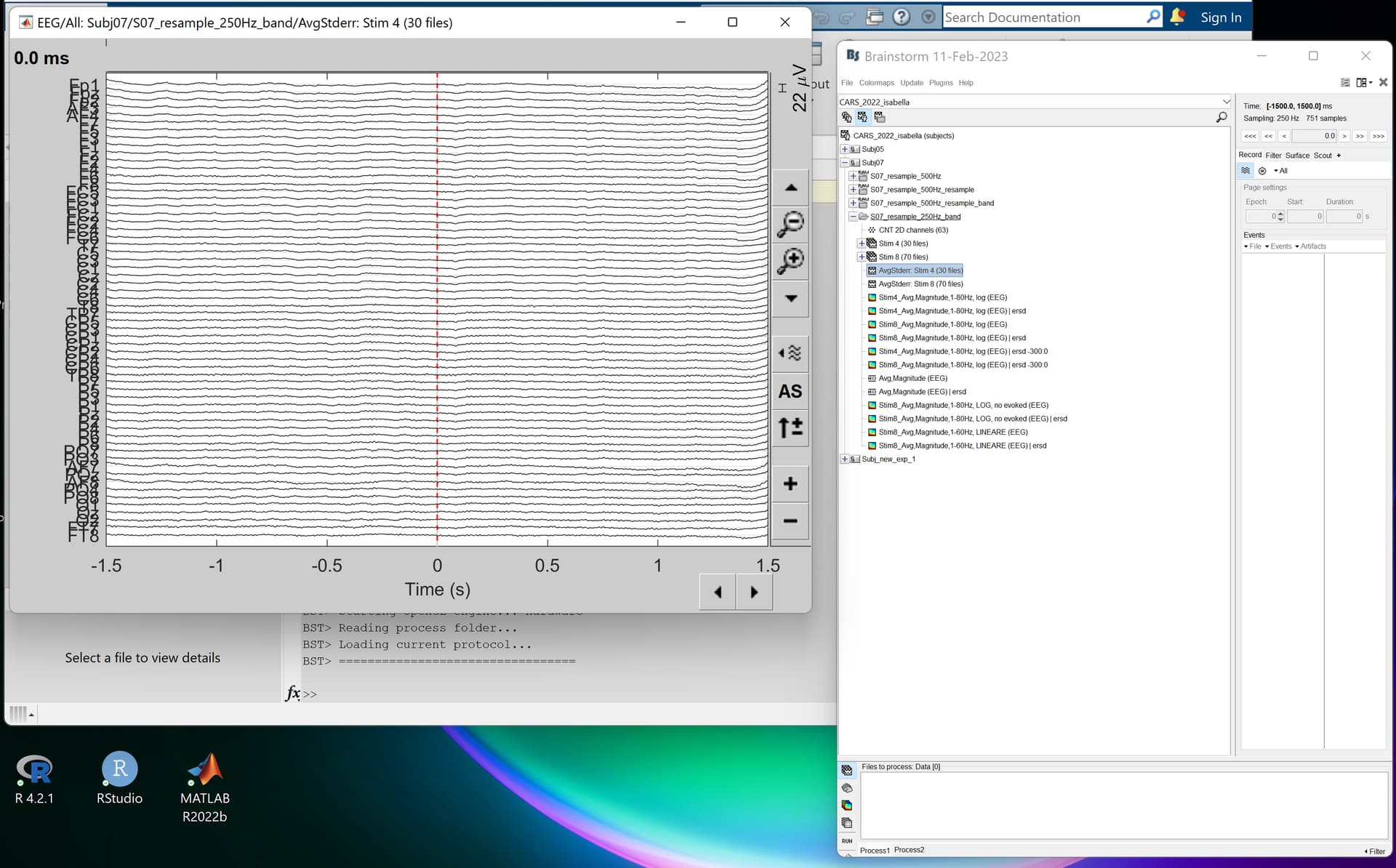The height and width of the screenshot is (868, 1396).
Task: Select anatomy view icon in Brainstorm toolbar
Action: coord(846,117)
